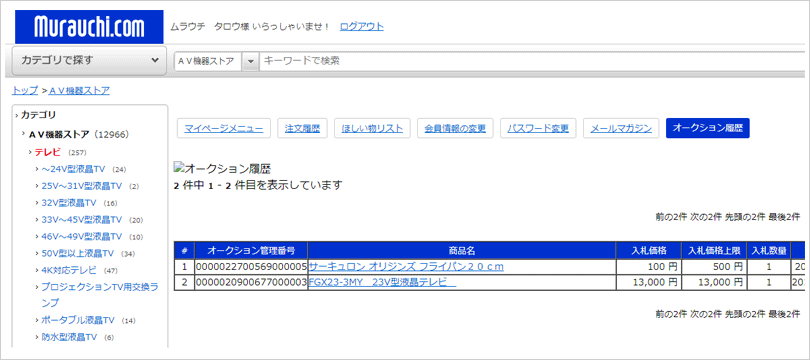The width and height of the screenshot is (810, 360).
Task: Click the ＡＶ機器ストア breadcrumb link
Action: point(79,90)
